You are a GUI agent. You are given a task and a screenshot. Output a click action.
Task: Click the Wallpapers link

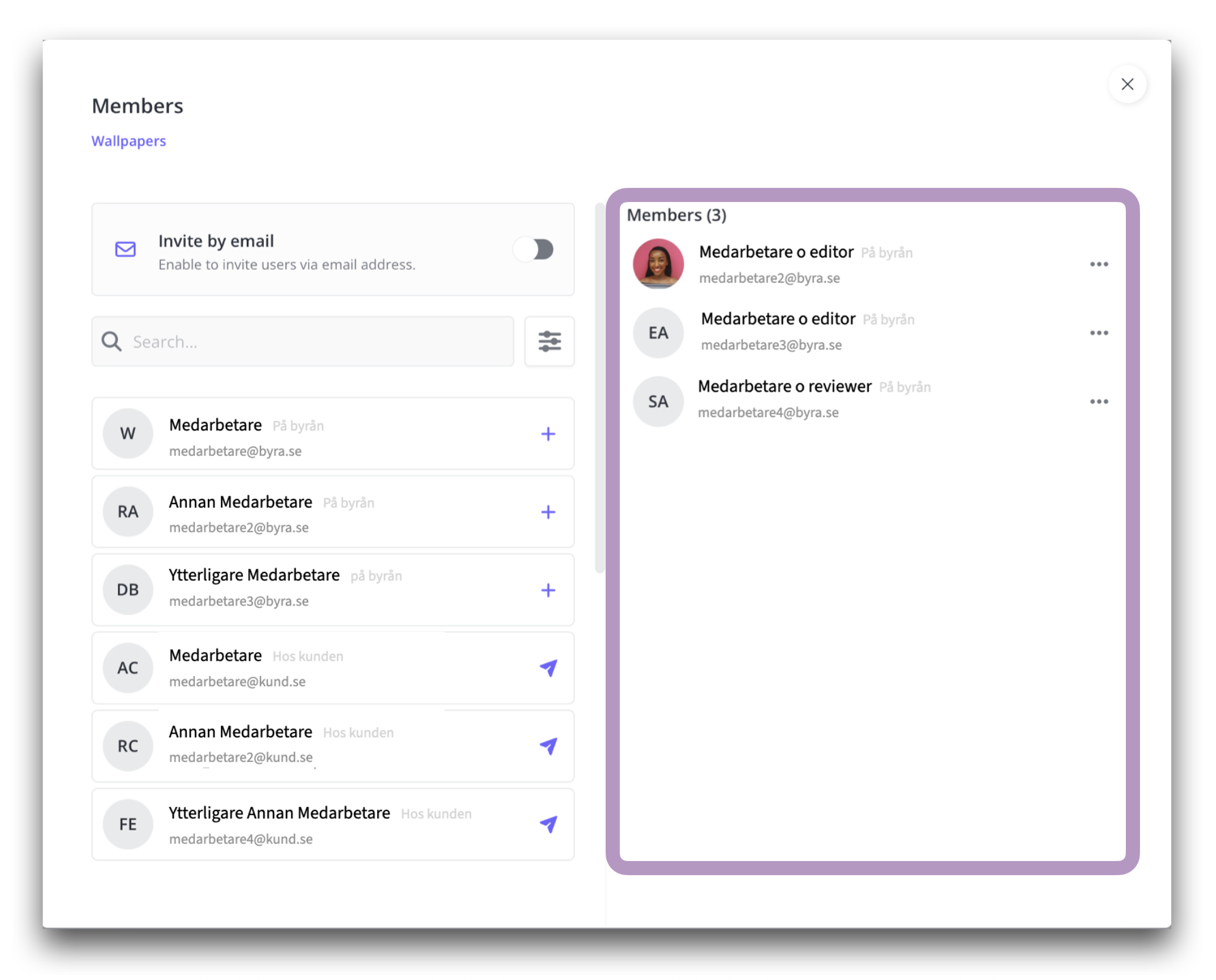pyautogui.click(x=128, y=141)
